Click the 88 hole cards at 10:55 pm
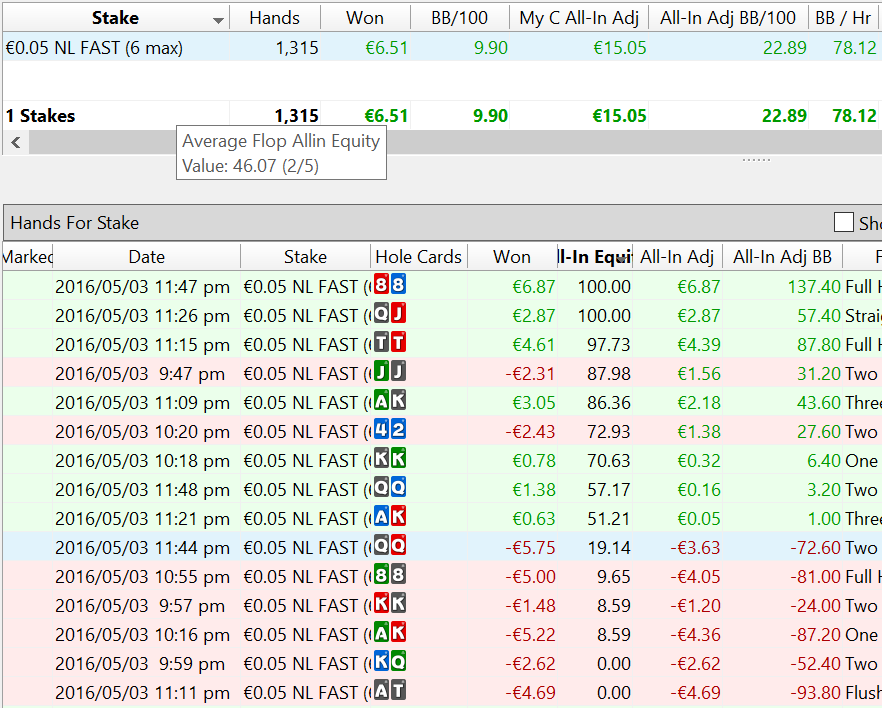 pos(390,575)
